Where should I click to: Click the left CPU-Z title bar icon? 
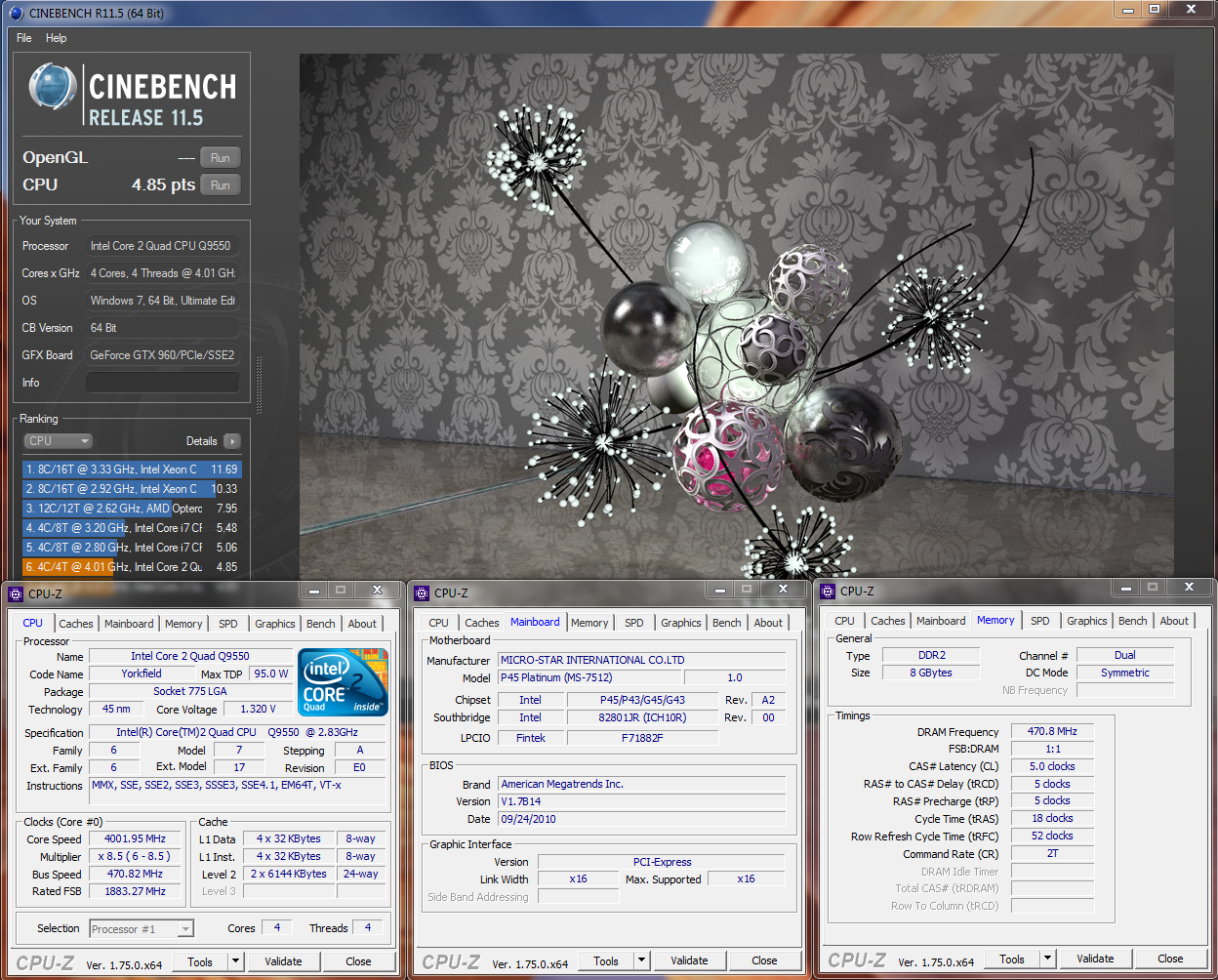[15, 593]
